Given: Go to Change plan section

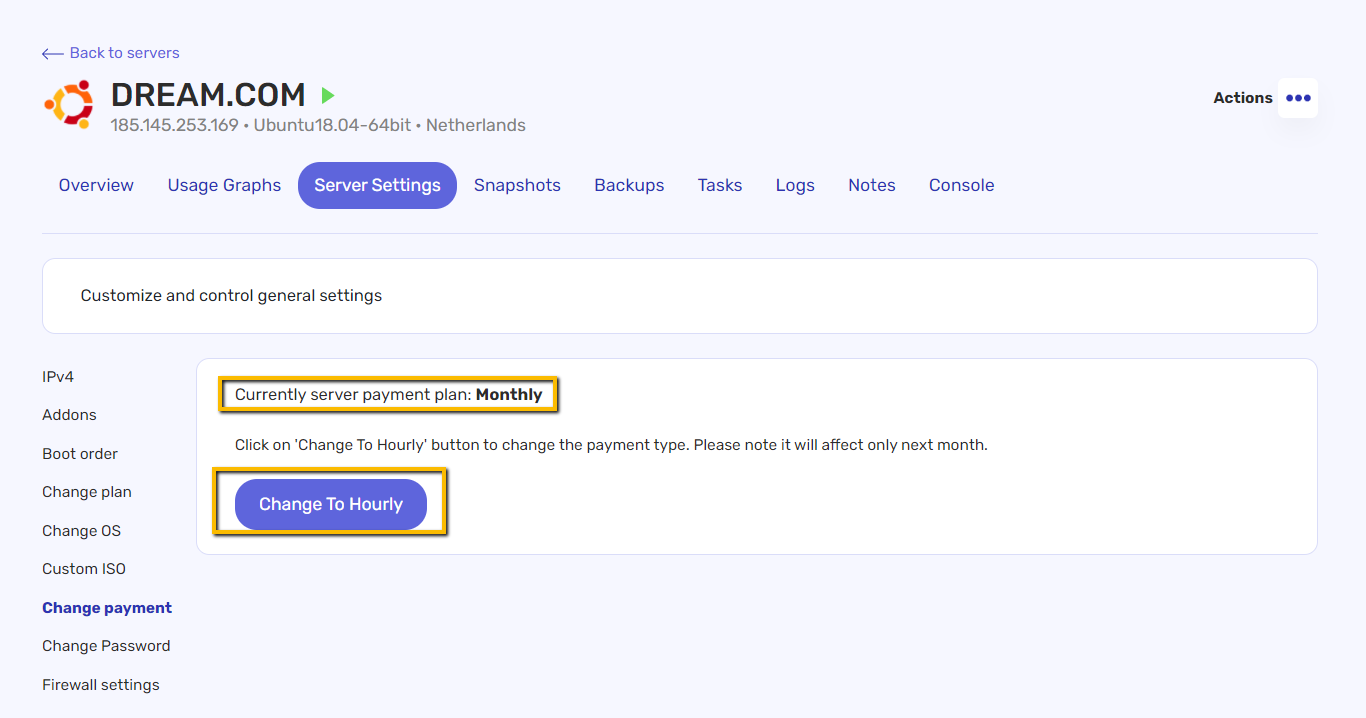Looking at the screenshot, I should click(x=87, y=492).
